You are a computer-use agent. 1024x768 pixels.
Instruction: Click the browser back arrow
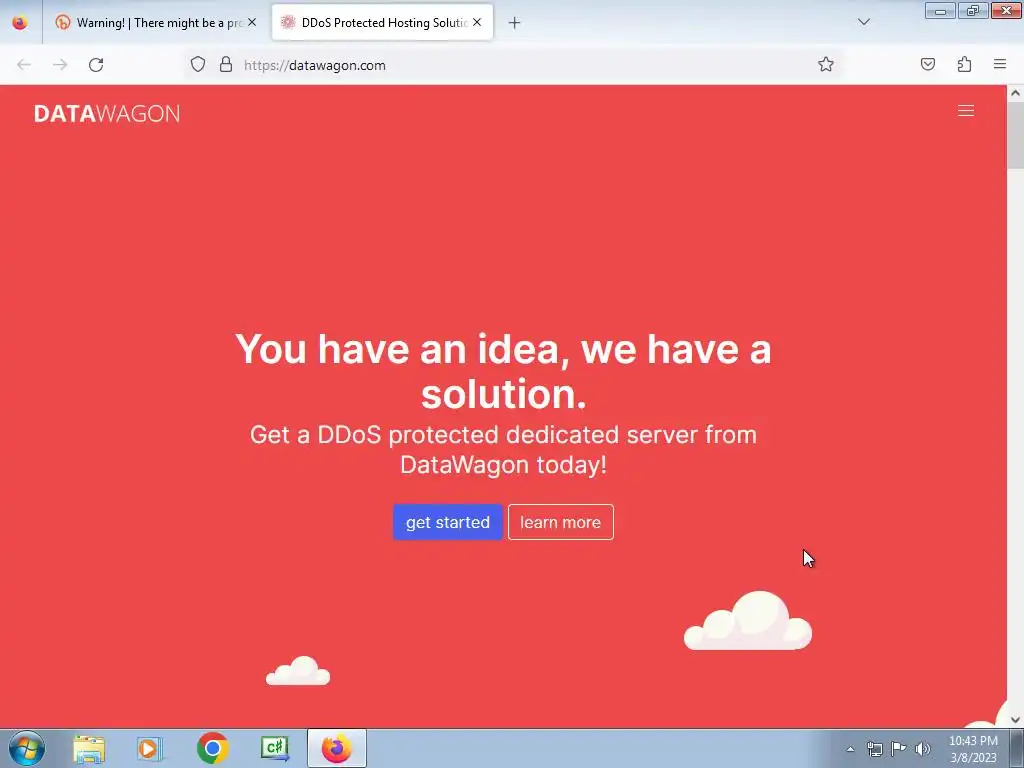pyautogui.click(x=24, y=65)
